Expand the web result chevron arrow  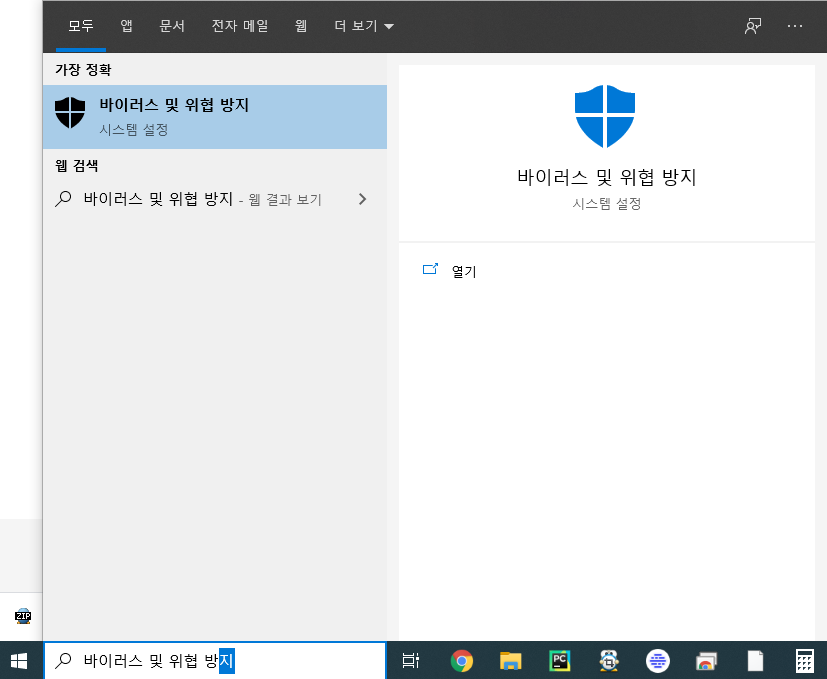point(362,199)
